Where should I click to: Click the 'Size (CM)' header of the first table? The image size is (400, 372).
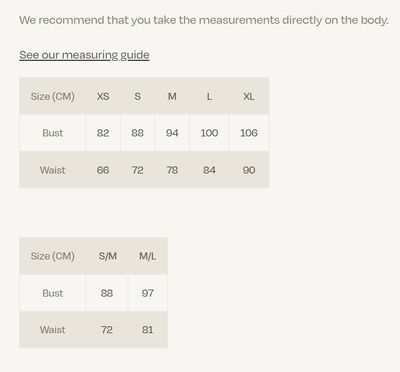pyautogui.click(x=52, y=96)
